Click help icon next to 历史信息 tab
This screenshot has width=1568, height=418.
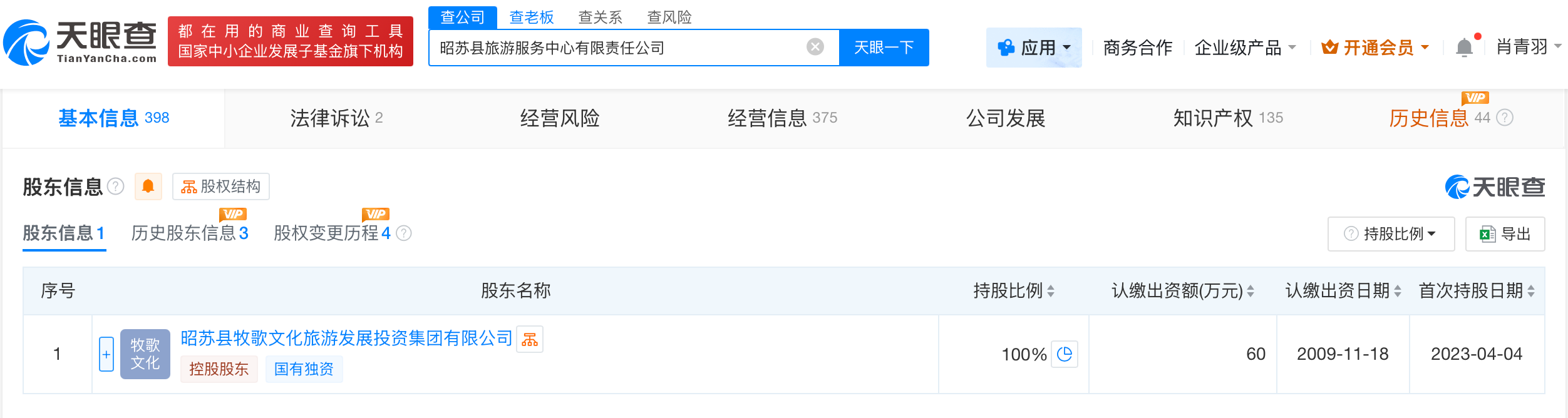point(1505,118)
